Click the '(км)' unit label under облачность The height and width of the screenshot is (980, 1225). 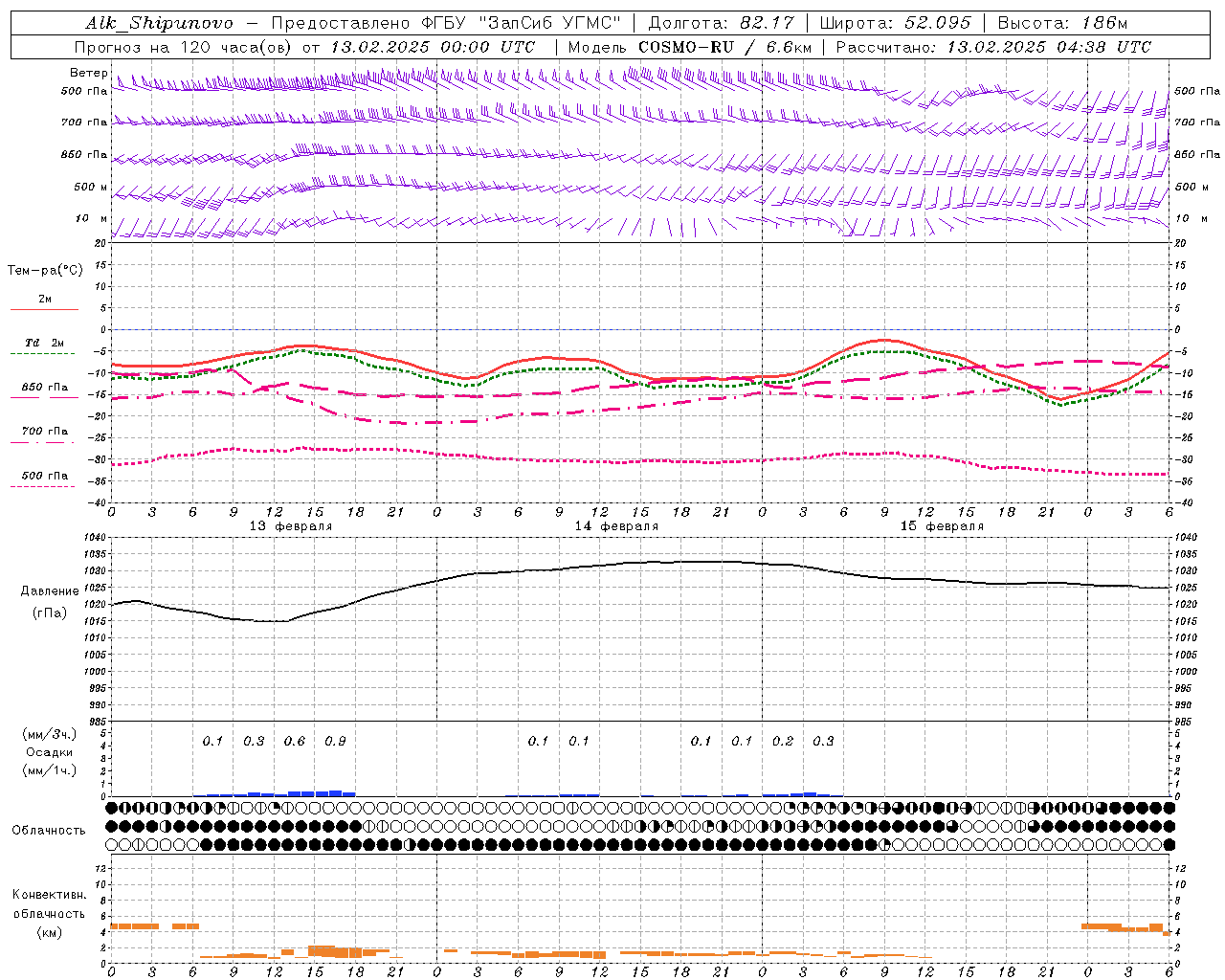tap(49, 932)
